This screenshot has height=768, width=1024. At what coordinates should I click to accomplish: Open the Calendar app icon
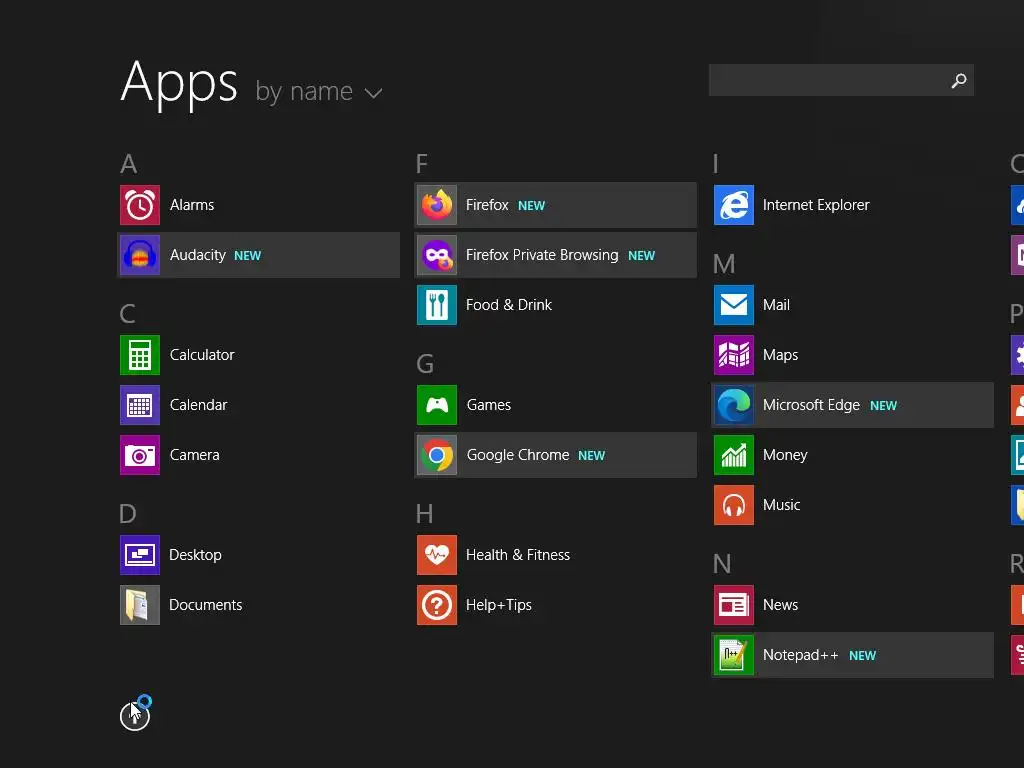[140, 405]
